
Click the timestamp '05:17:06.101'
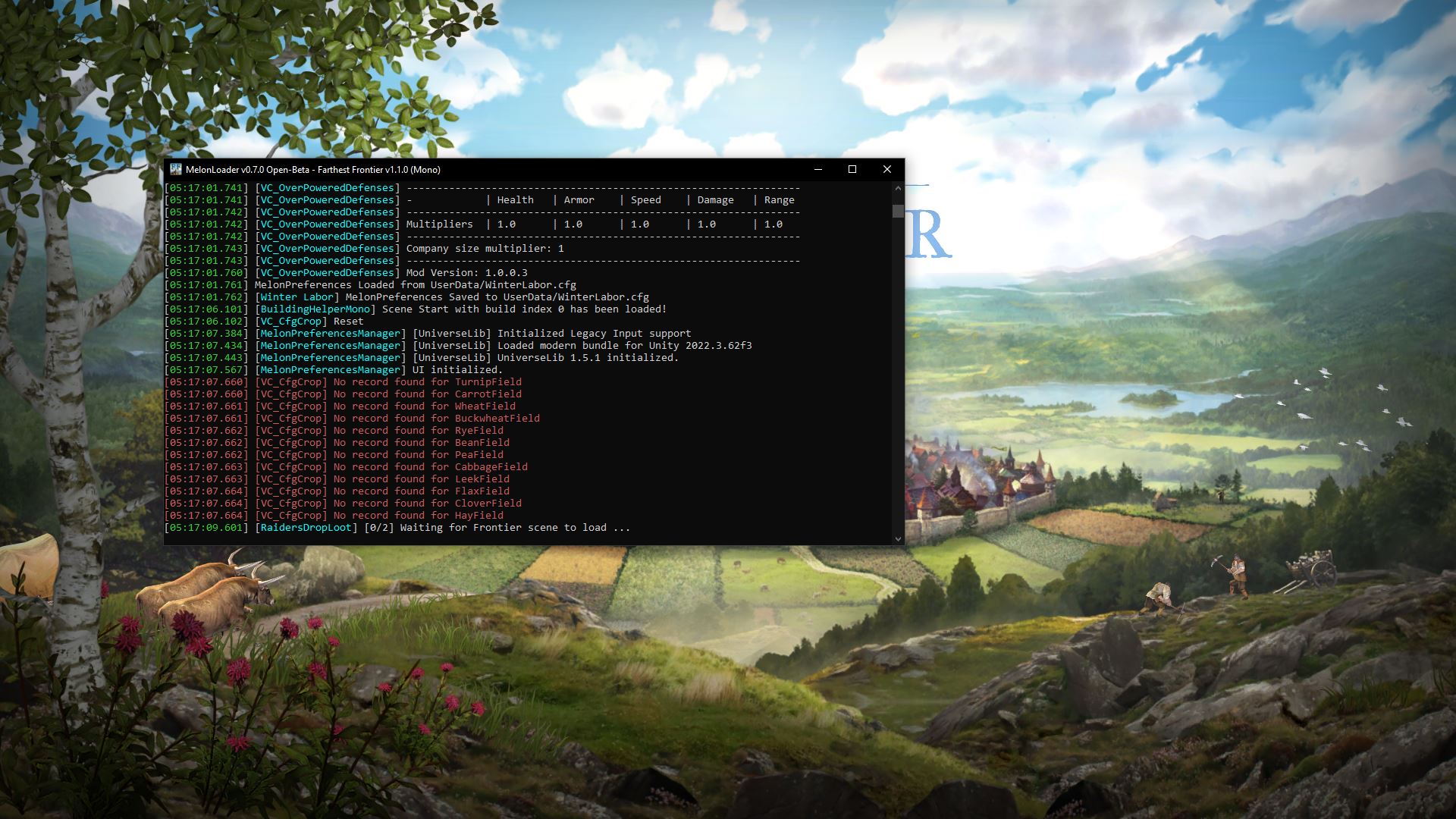206,309
